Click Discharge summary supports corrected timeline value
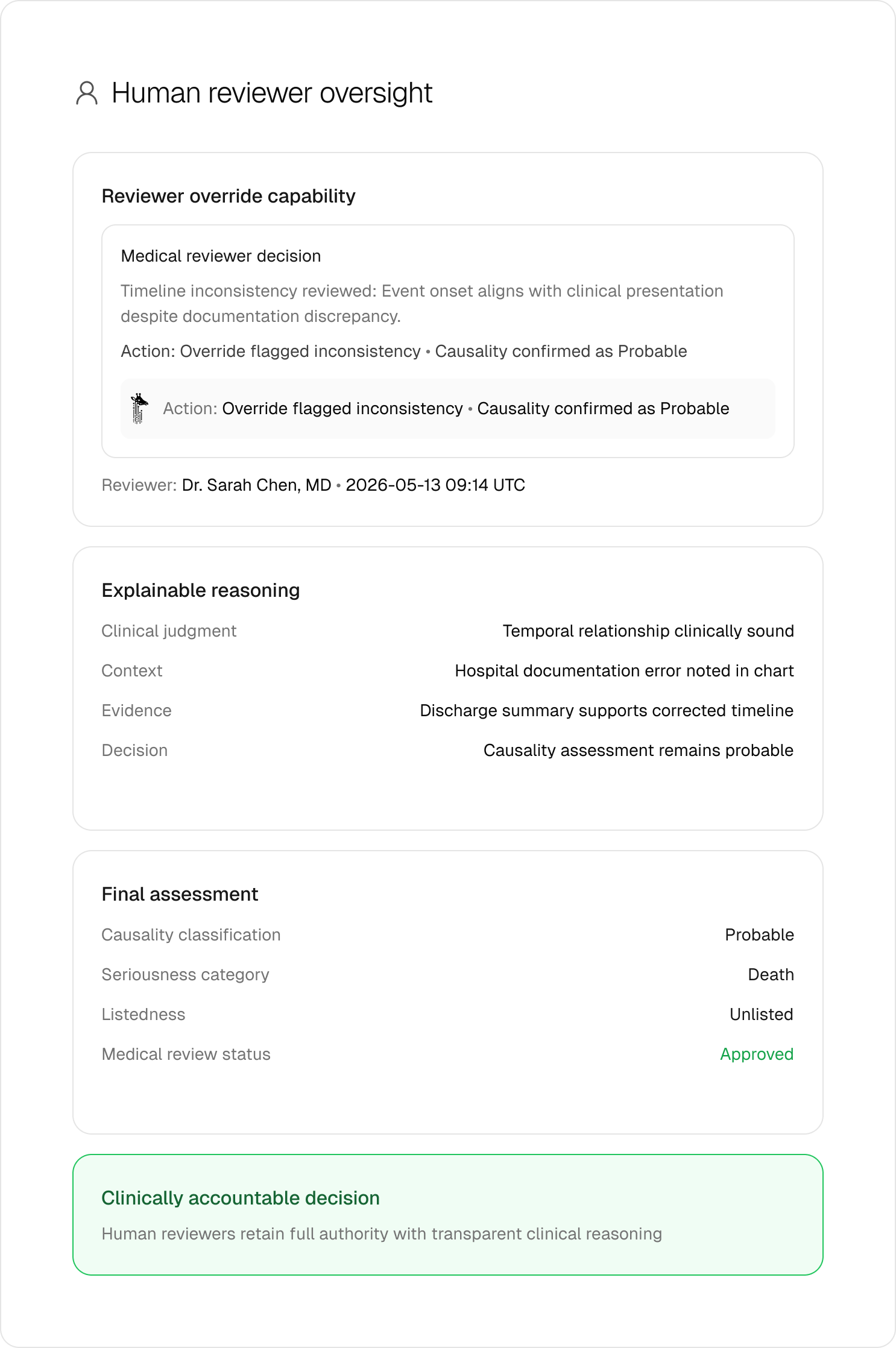The width and height of the screenshot is (896, 1348). coord(607,711)
